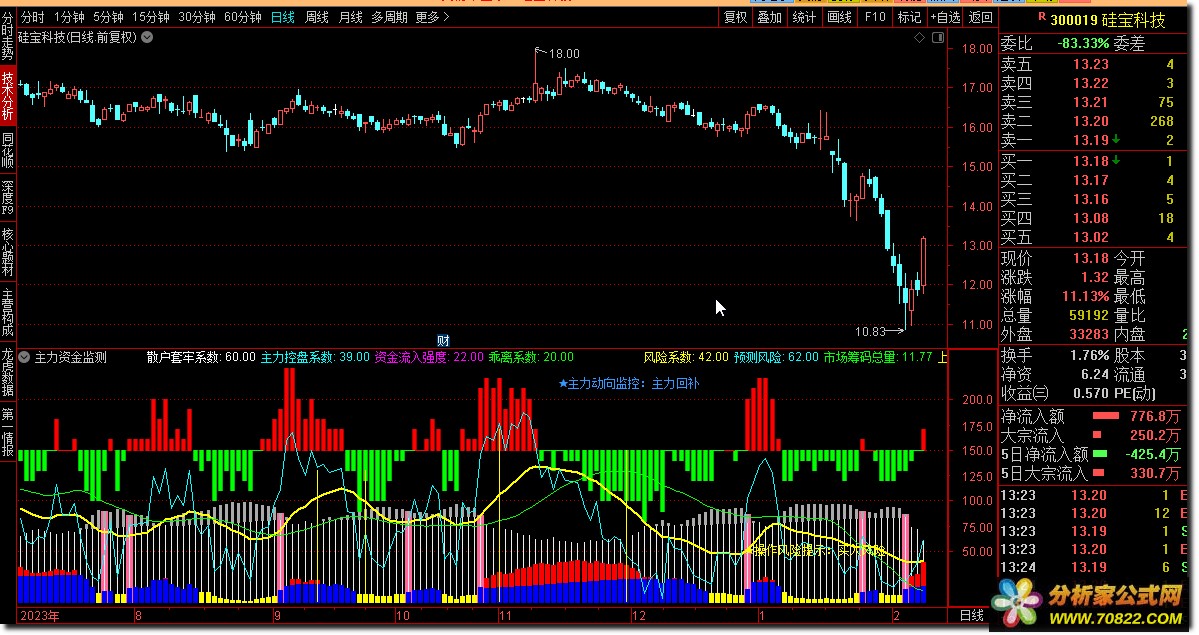Select the 1分钟 period tab
The height and width of the screenshot is (635, 1199).
pyautogui.click(x=69, y=17)
